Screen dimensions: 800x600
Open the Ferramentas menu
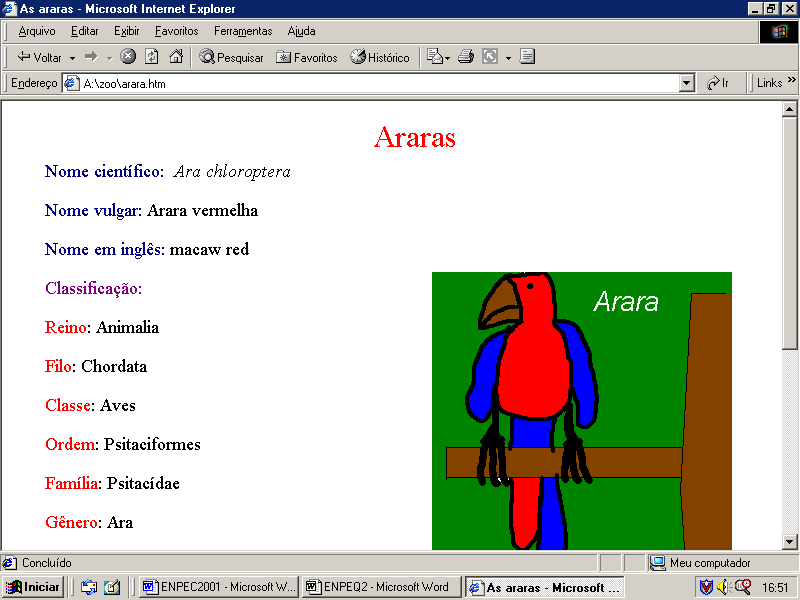click(243, 31)
